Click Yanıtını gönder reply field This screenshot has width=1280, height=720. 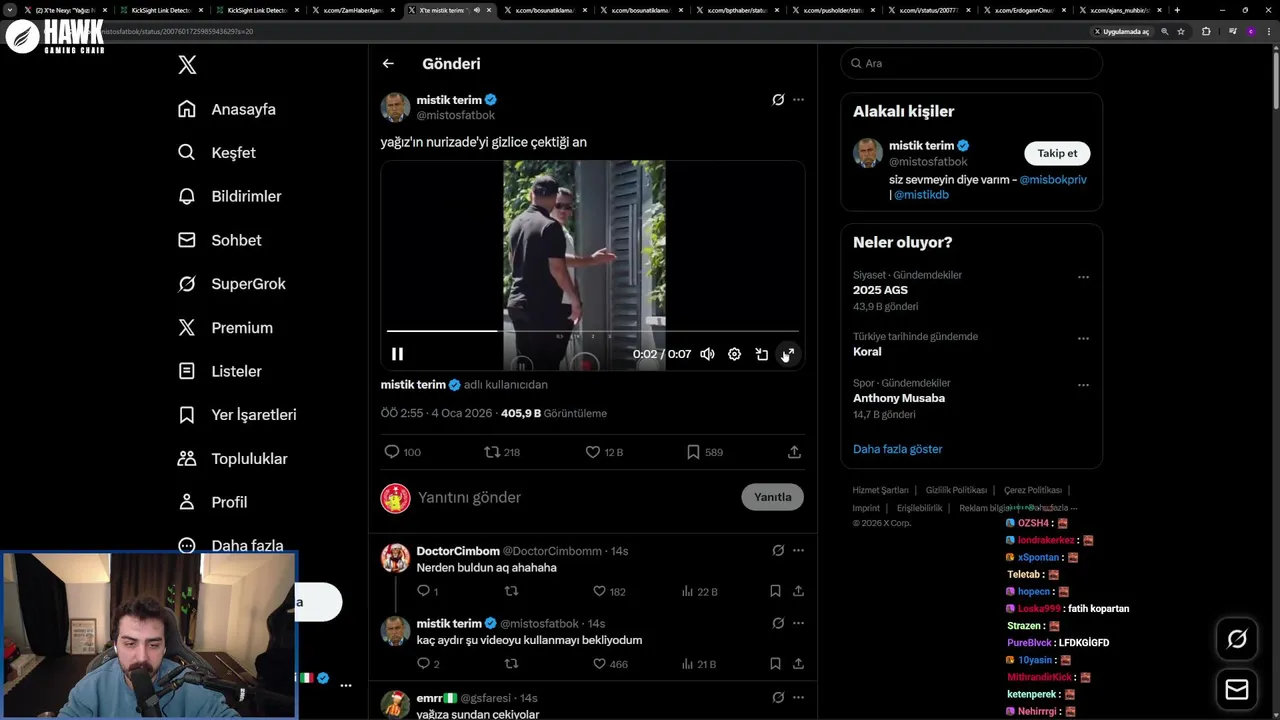pos(575,497)
